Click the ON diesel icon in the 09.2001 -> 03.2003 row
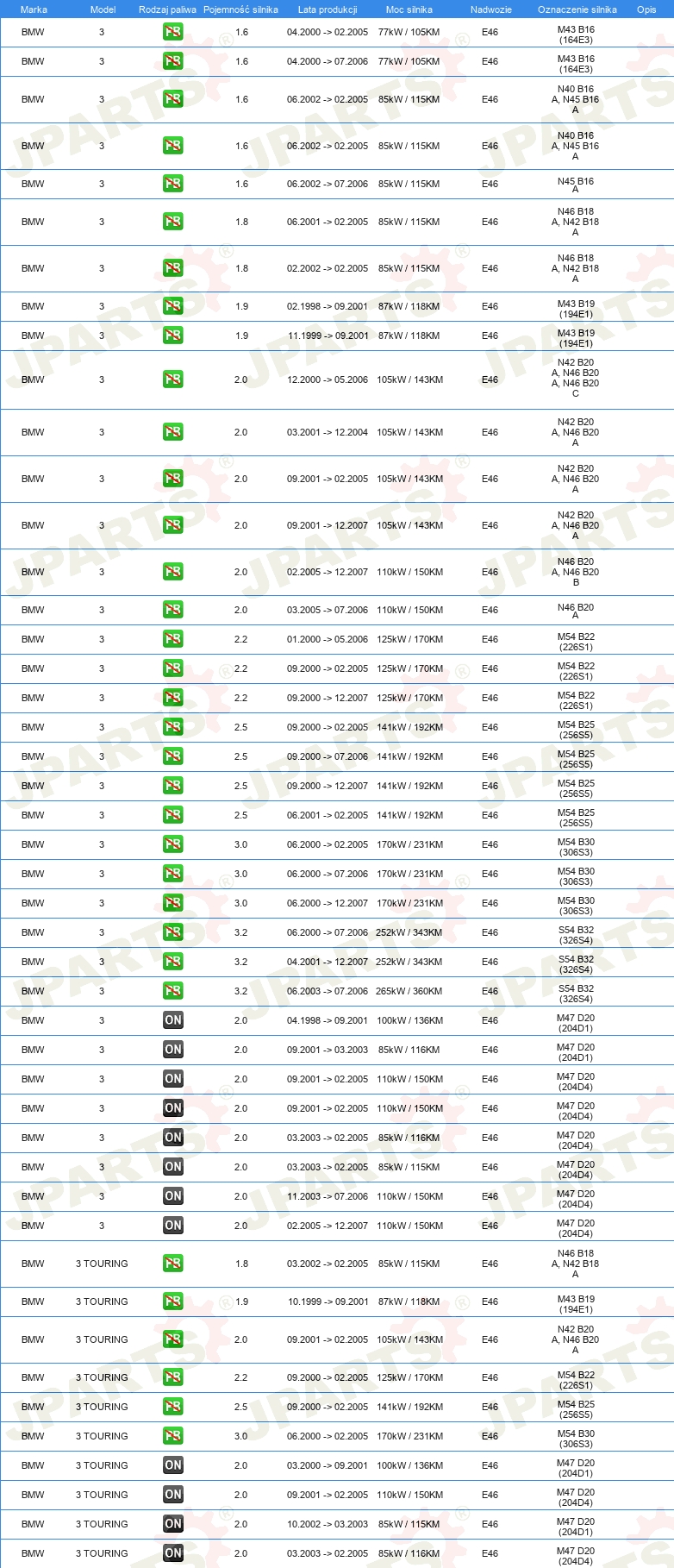 pyautogui.click(x=173, y=1050)
